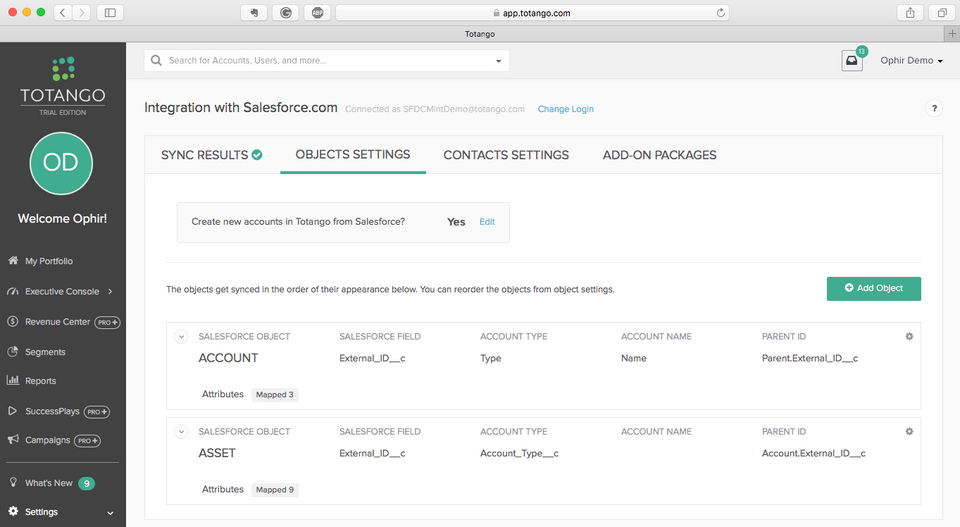960x527 pixels.
Task: Open ASSET object settings gear
Action: 909,431
